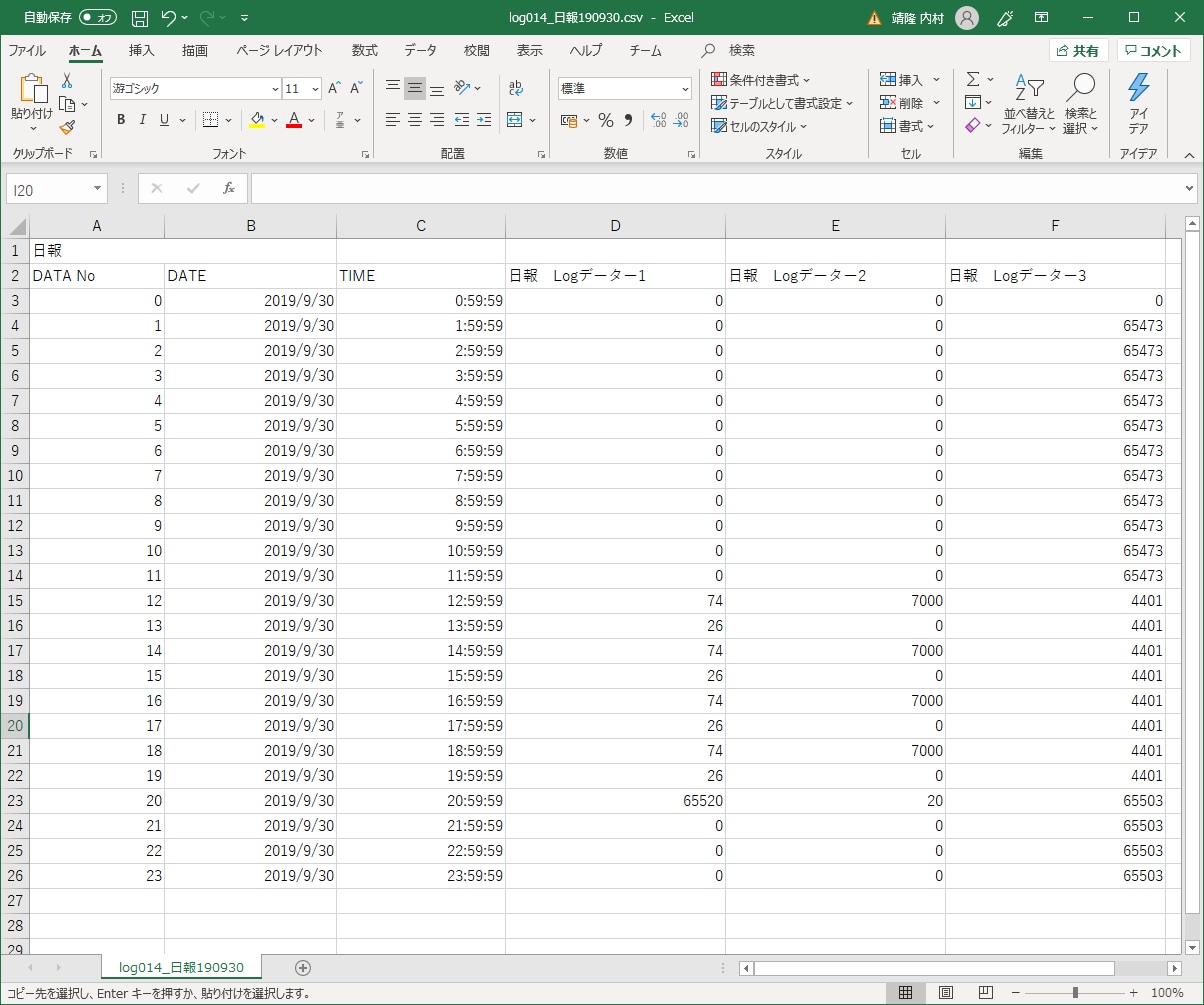This screenshot has height=1005, width=1204.
Task: Expand the number format dropdown (標準)
Action: [685, 89]
